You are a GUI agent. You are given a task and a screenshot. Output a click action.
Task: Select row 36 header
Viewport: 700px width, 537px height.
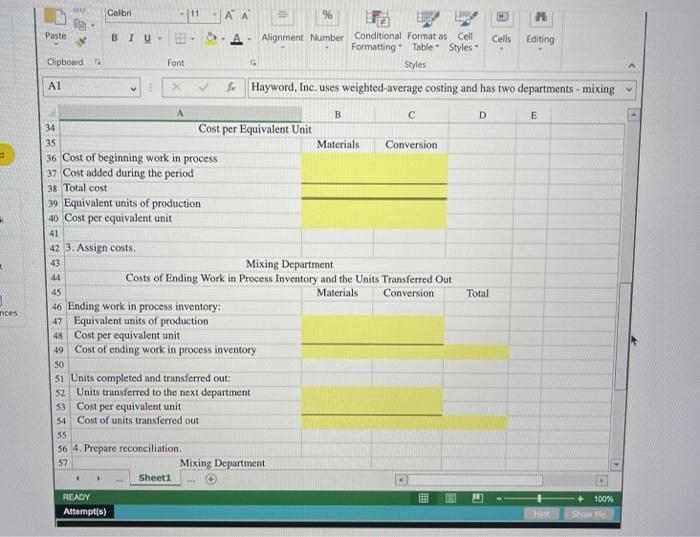point(51,158)
